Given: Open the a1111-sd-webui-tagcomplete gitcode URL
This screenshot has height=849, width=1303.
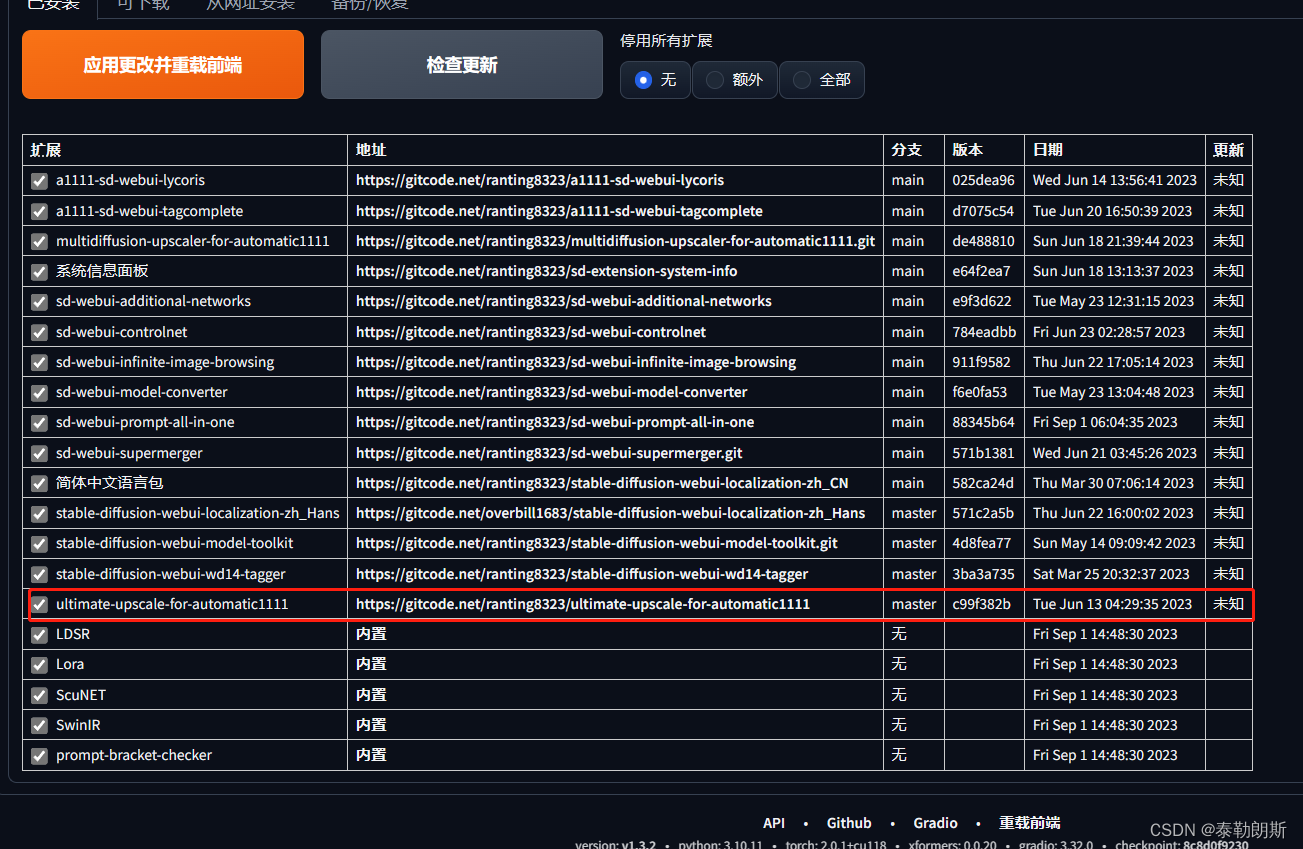Looking at the screenshot, I should click(x=559, y=211).
